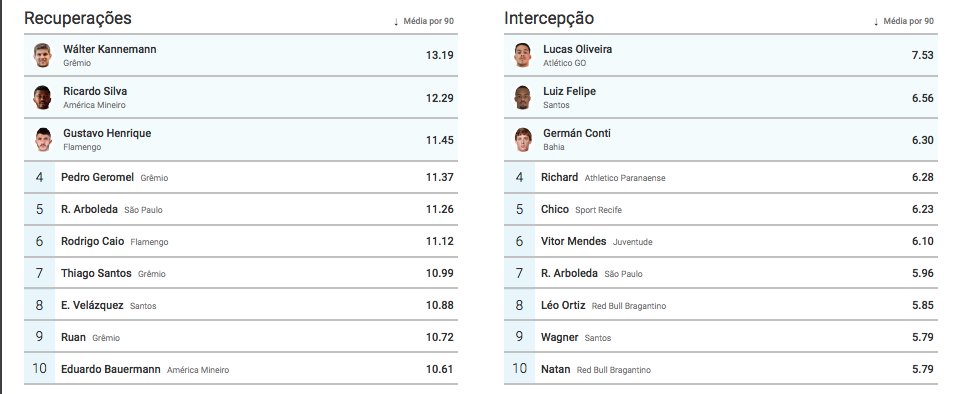Viewport: 957px width, 394px height.
Task: Select Vitor Mendes from Juventude
Action: [573, 242]
